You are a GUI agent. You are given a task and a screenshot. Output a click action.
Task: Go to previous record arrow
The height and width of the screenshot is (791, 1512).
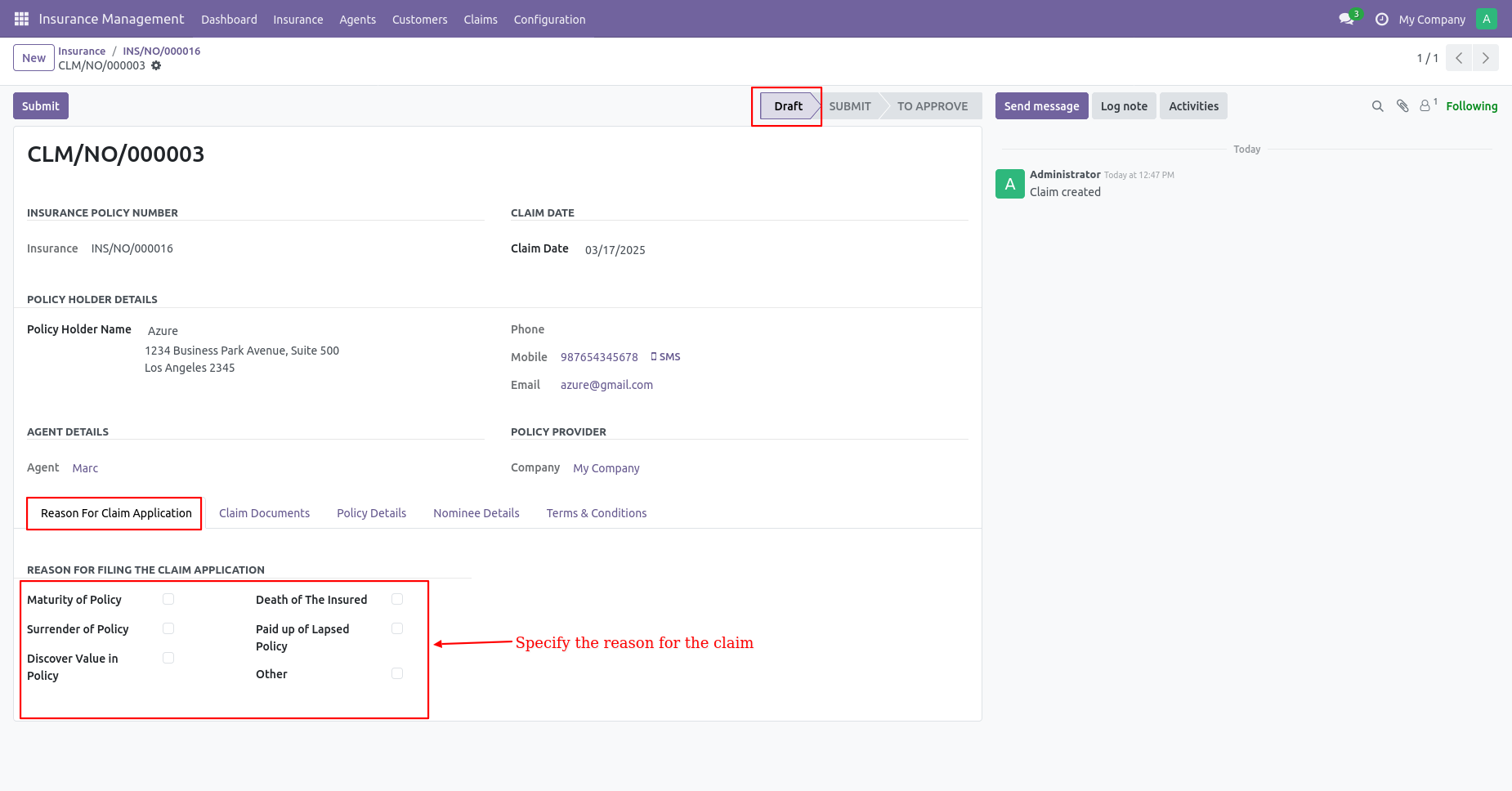point(1459,58)
